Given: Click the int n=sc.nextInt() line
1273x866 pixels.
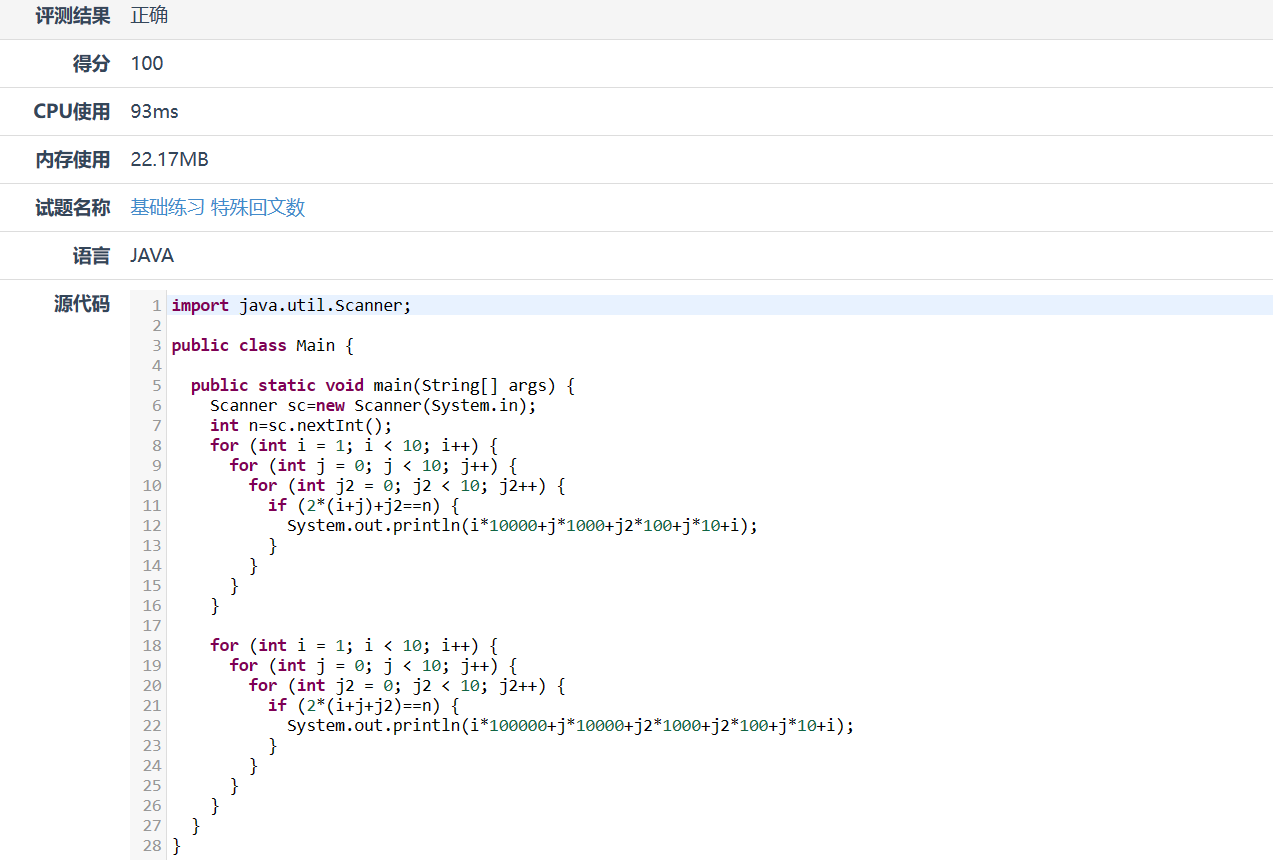Looking at the screenshot, I should coord(301,426).
